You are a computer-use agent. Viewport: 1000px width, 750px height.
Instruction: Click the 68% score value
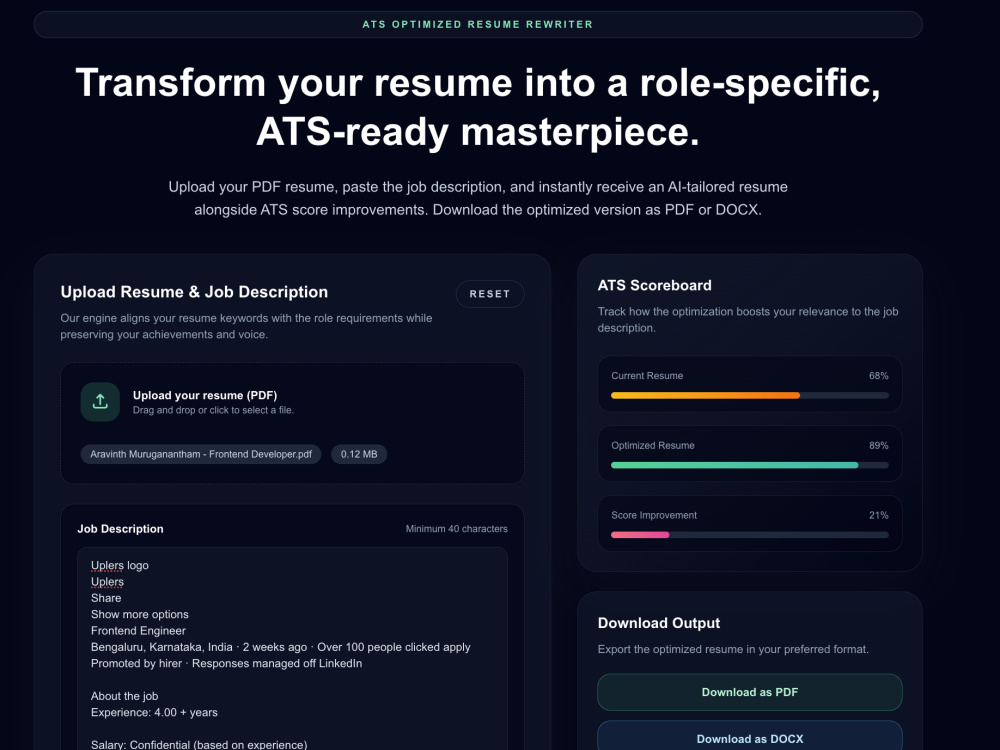878,376
